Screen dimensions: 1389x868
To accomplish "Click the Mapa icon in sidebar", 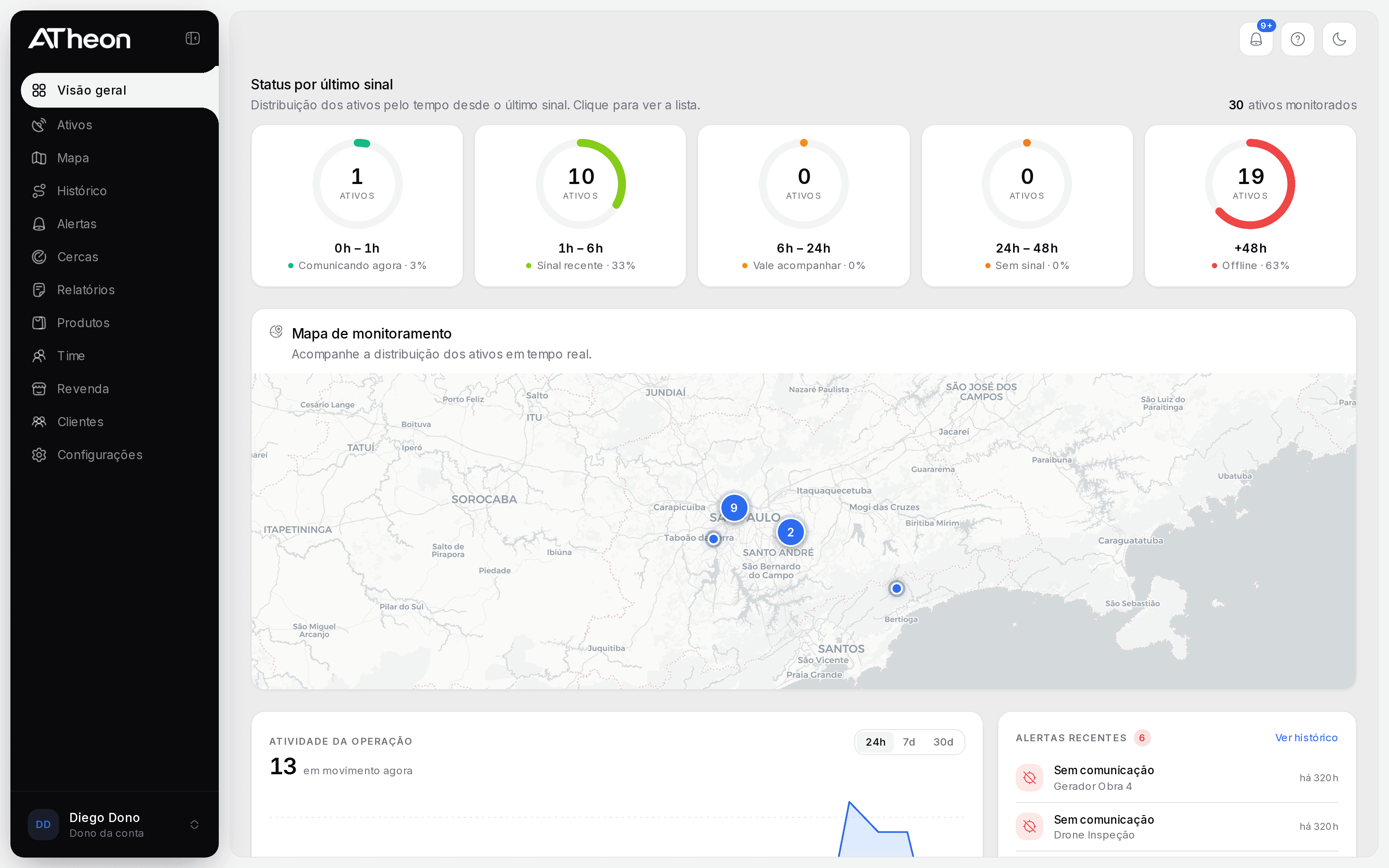I will pos(39,158).
